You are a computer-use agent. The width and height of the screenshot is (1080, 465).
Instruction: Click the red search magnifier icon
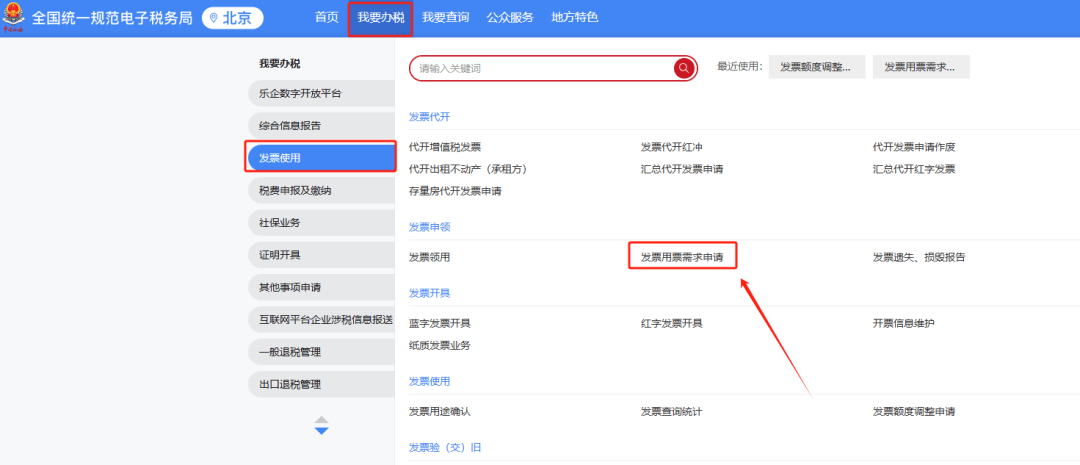coord(684,68)
